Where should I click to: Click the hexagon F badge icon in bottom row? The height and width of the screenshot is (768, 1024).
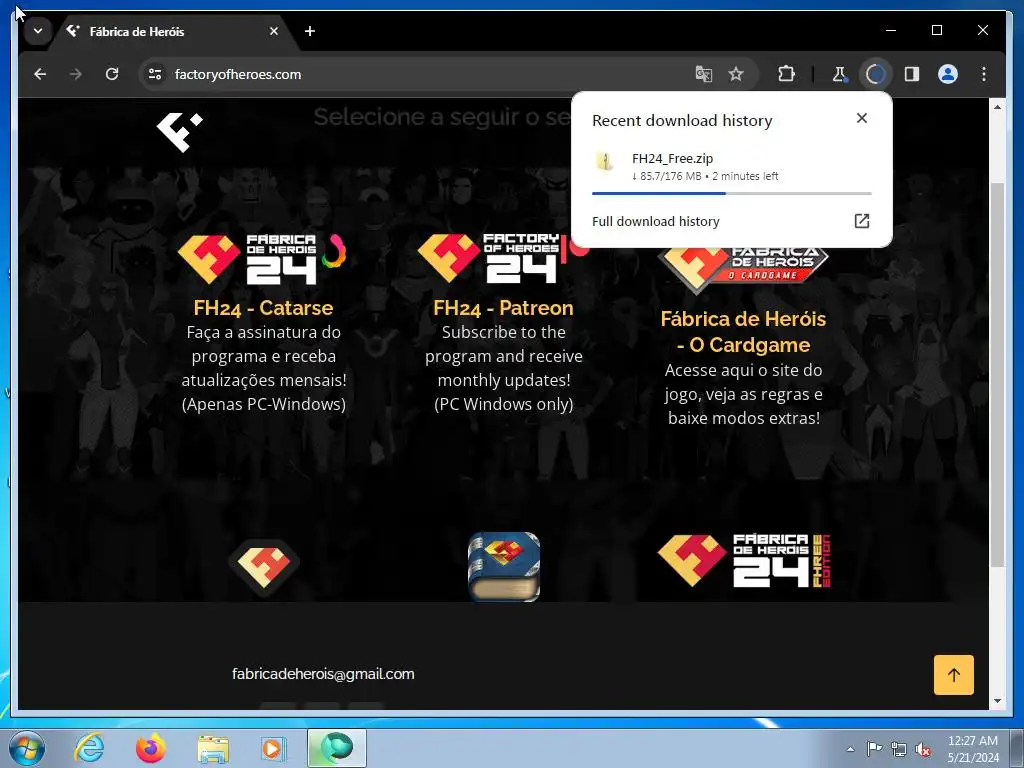[264, 567]
